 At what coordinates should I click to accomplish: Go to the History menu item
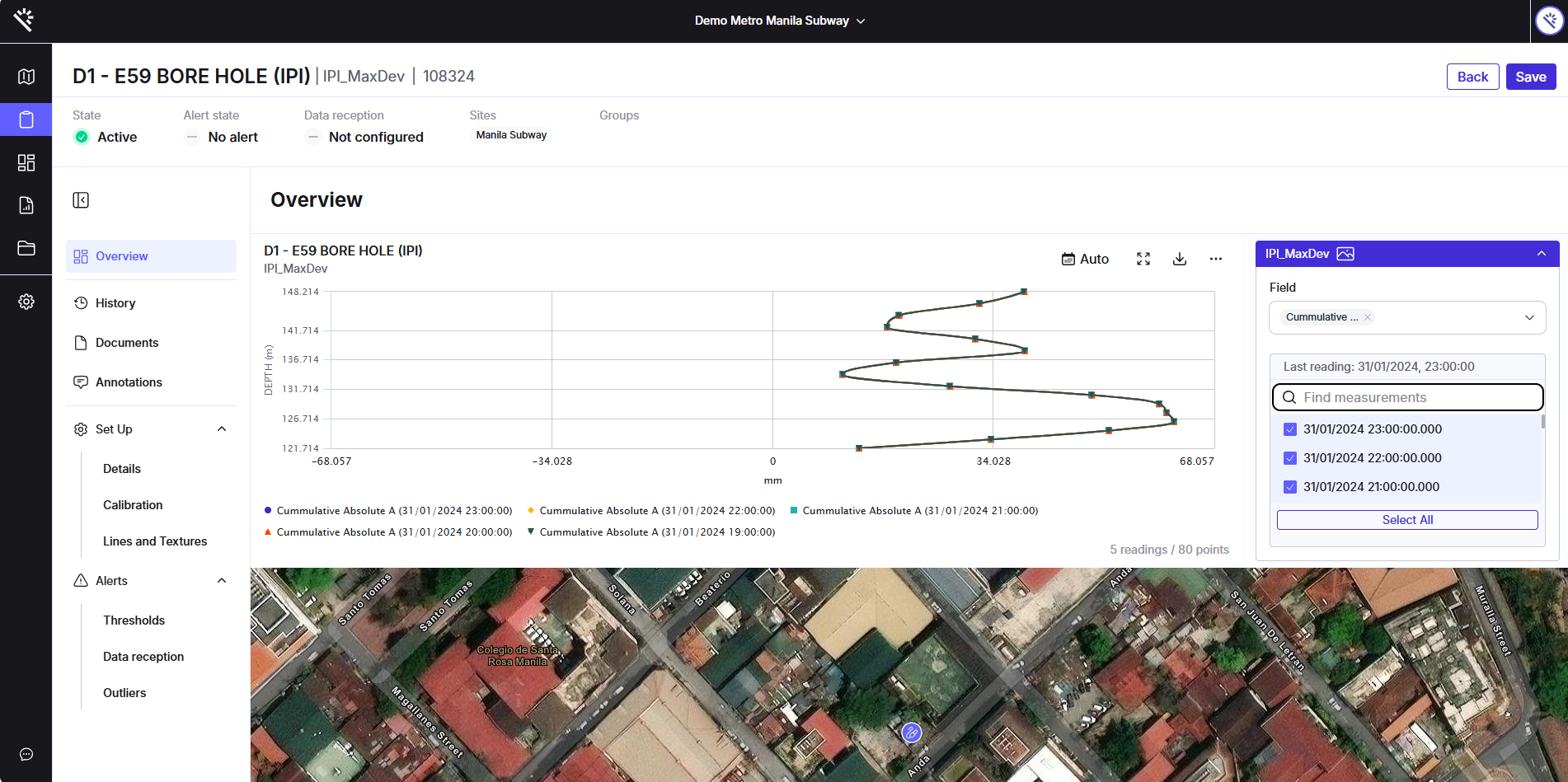tap(115, 303)
